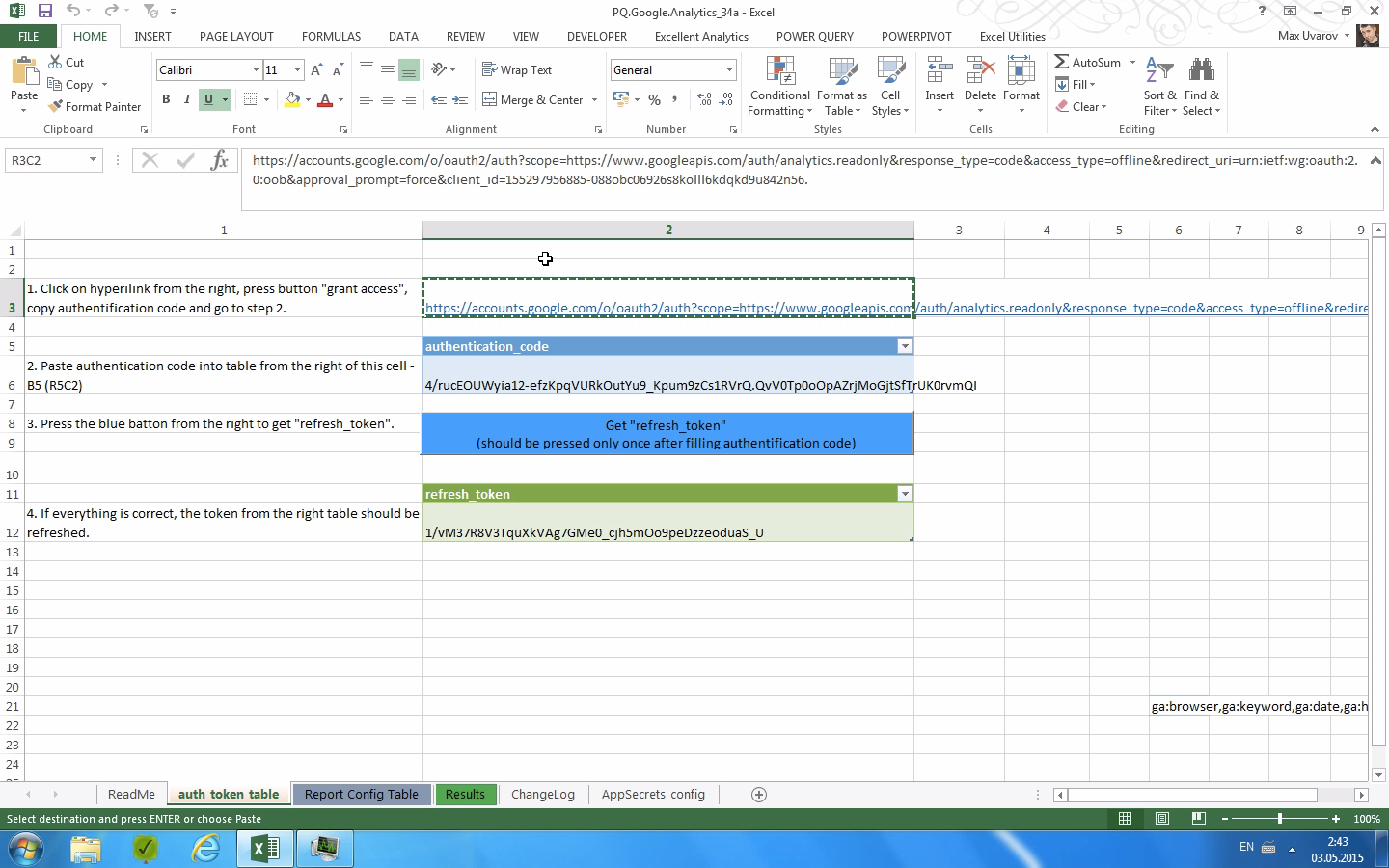Image resolution: width=1389 pixels, height=868 pixels.
Task: Switch to the Report Config Table sheet
Action: (x=362, y=795)
